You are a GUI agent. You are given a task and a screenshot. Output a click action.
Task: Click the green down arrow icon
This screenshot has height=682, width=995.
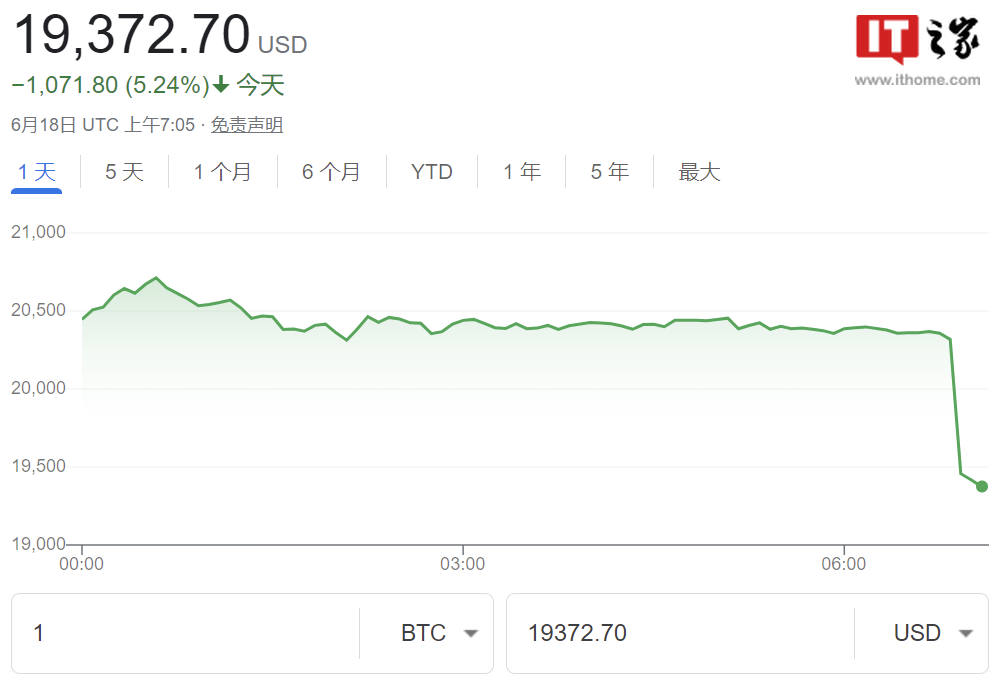pyautogui.click(x=221, y=86)
